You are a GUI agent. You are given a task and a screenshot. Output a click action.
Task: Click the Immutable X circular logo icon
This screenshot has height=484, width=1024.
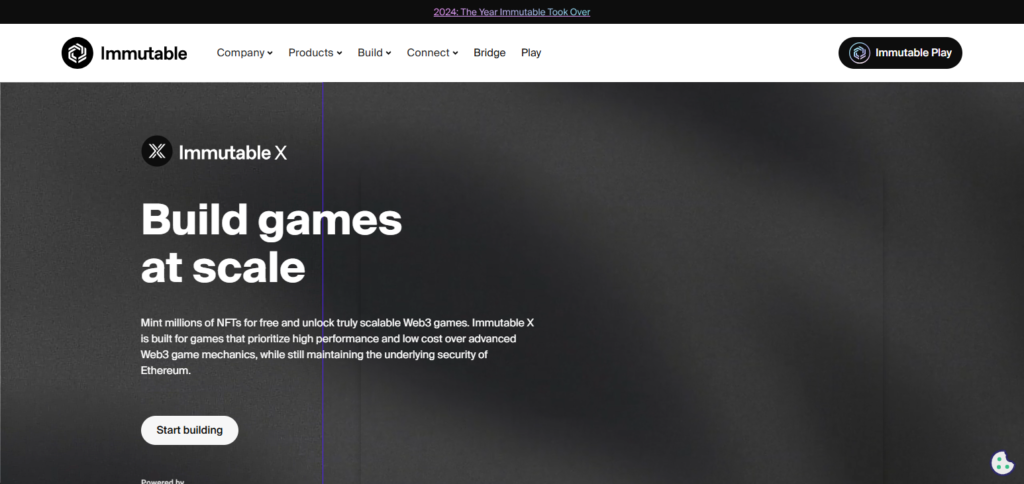[x=157, y=152]
